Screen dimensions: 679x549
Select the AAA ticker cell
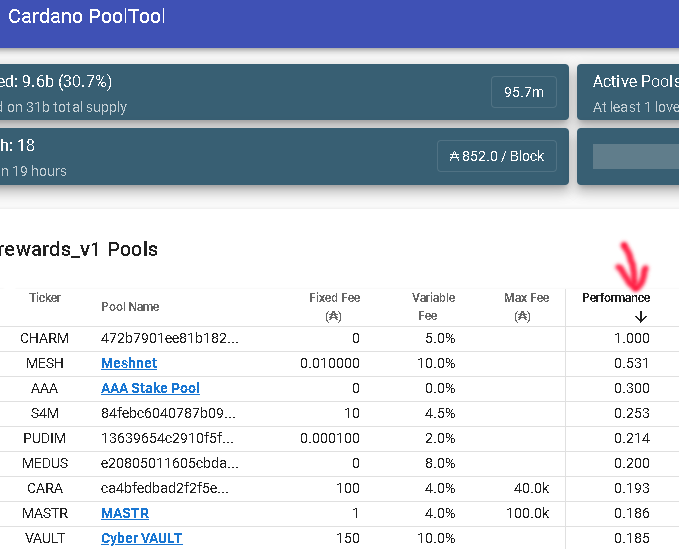45,388
